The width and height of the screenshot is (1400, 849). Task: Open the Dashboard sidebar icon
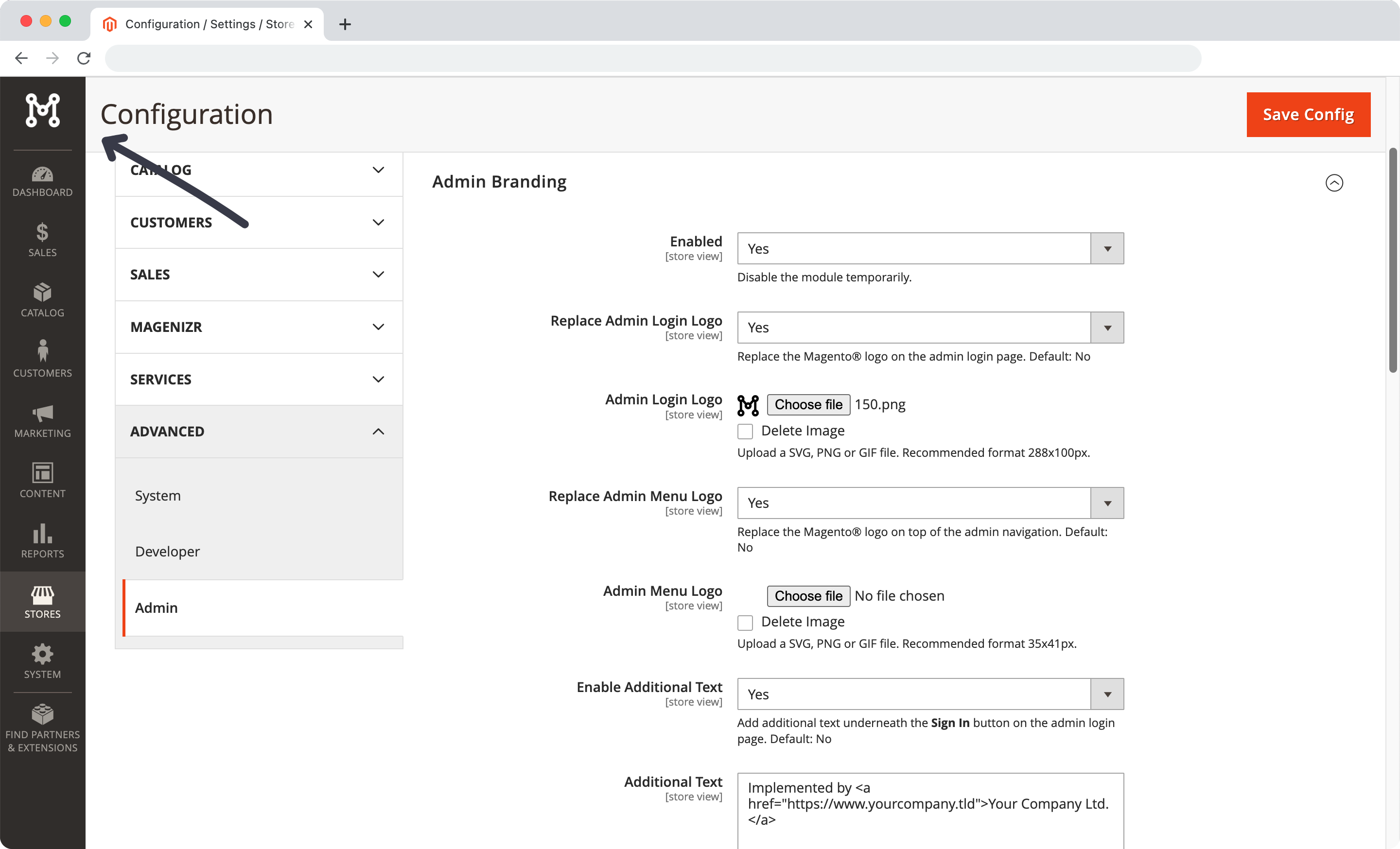(43, 181)
